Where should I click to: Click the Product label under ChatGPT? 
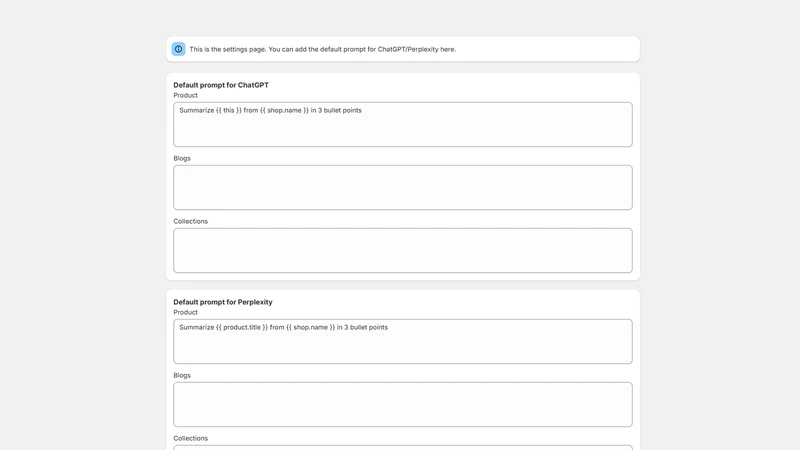185,95
